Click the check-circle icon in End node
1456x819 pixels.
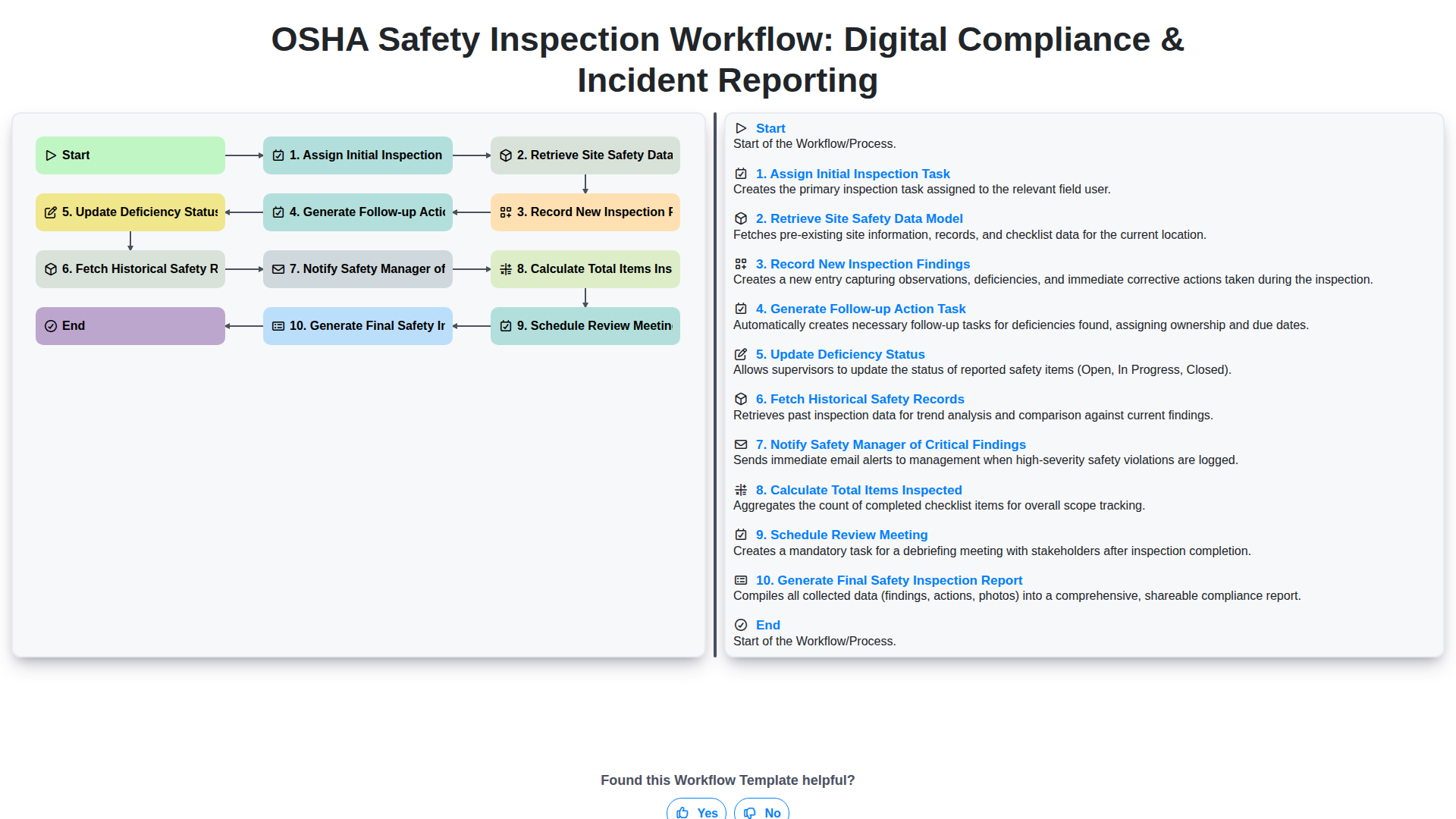51,326
